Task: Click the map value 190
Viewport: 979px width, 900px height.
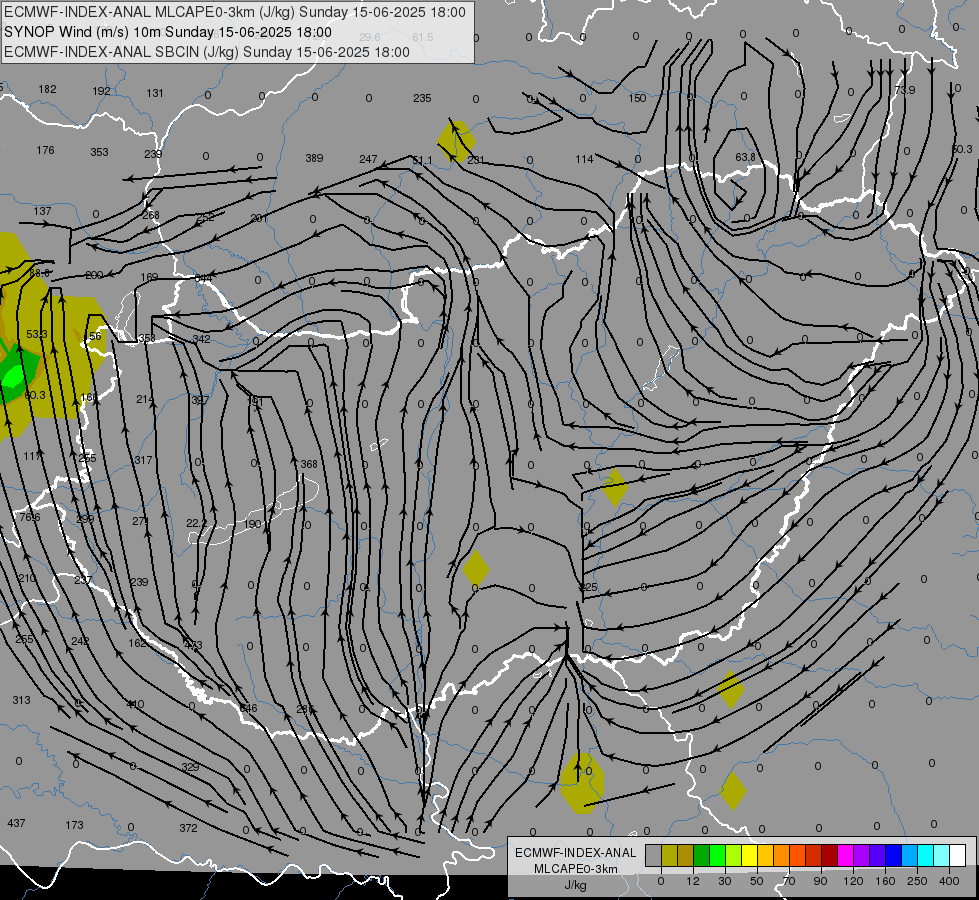Action: pos(252,524)
